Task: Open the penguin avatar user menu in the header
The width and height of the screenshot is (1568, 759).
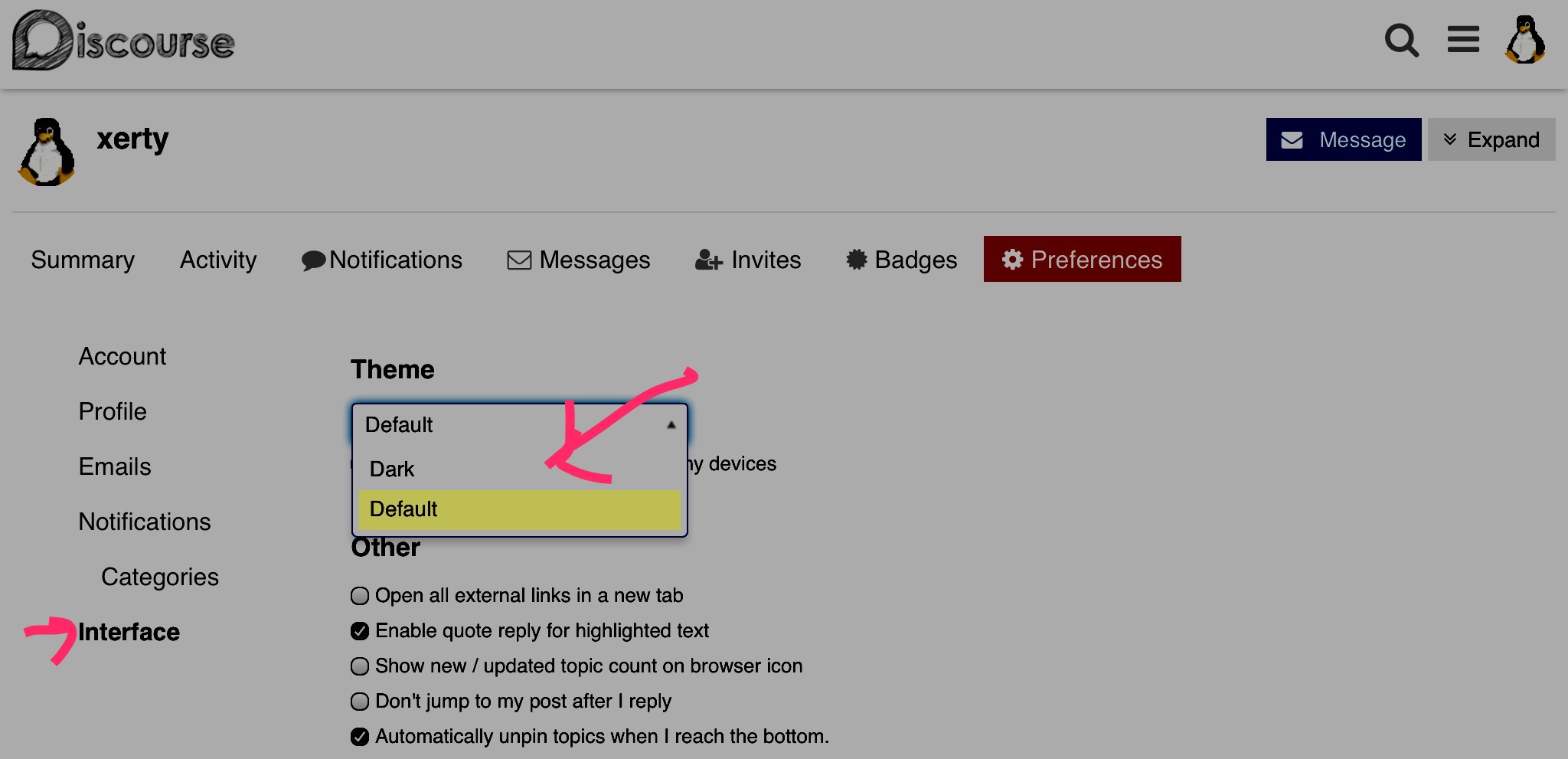Action: 1525,40
